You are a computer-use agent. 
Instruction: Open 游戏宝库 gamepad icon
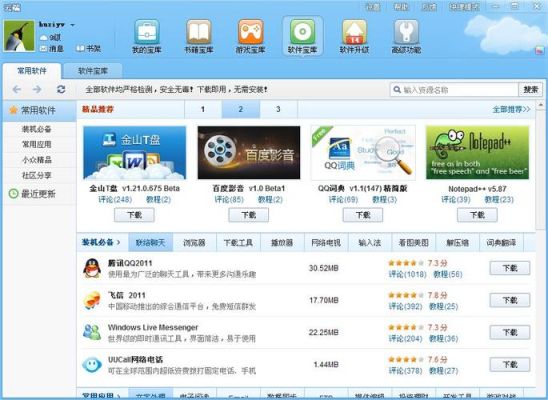[x=251, y=32]
